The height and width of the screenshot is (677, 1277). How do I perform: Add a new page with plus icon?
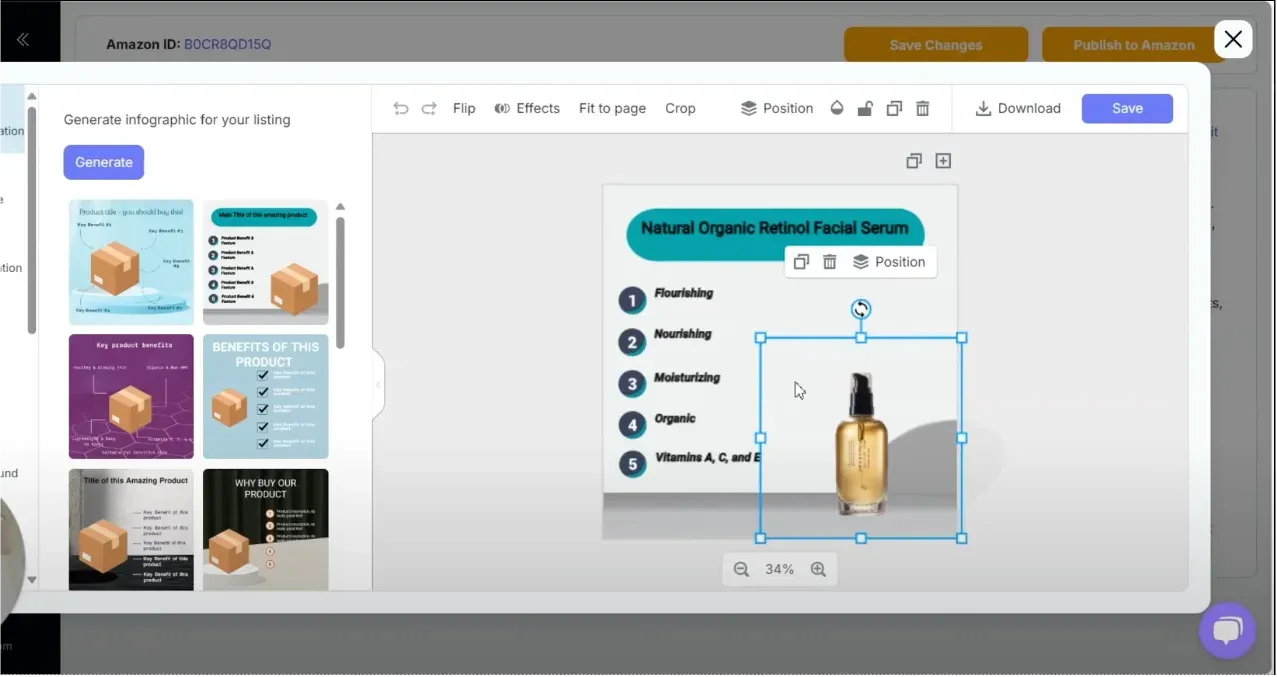point(943,161)
